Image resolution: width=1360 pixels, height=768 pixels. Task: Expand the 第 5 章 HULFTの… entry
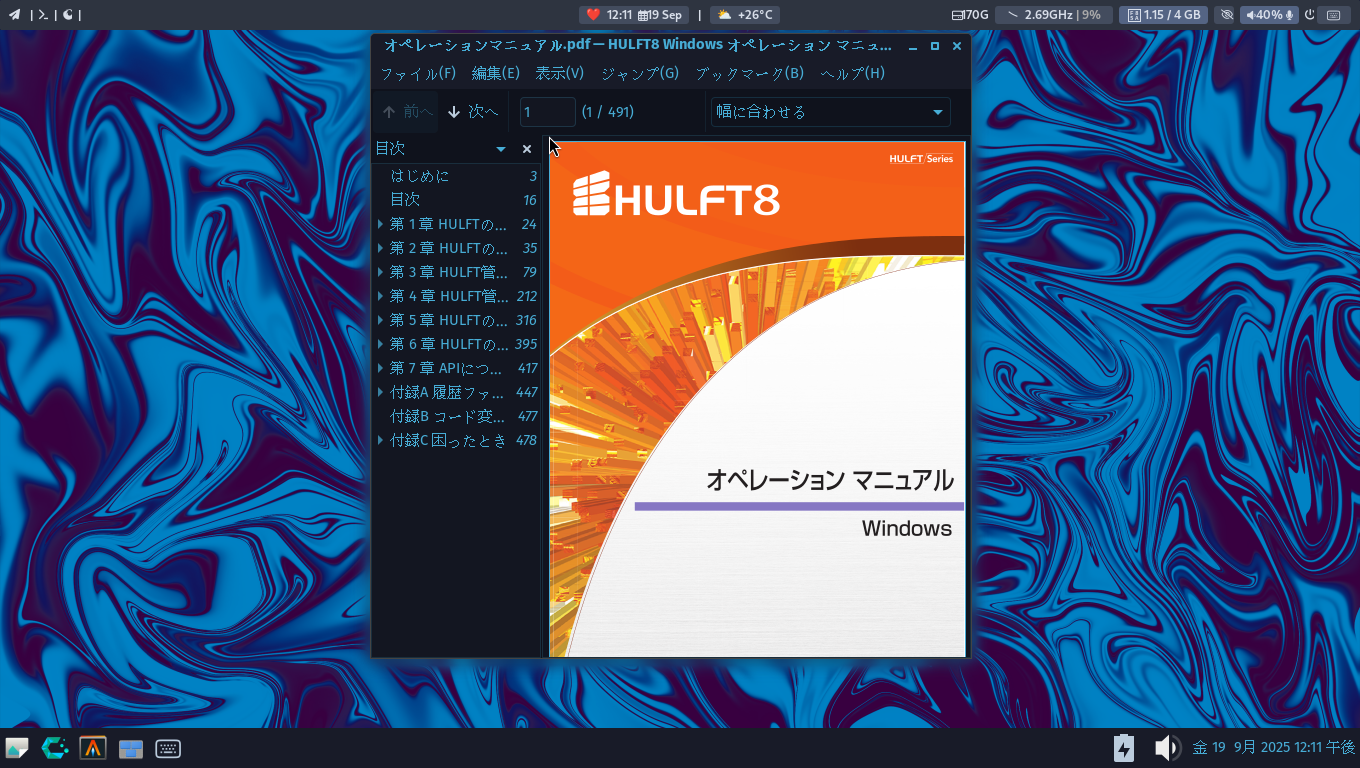tap(381, 320)
